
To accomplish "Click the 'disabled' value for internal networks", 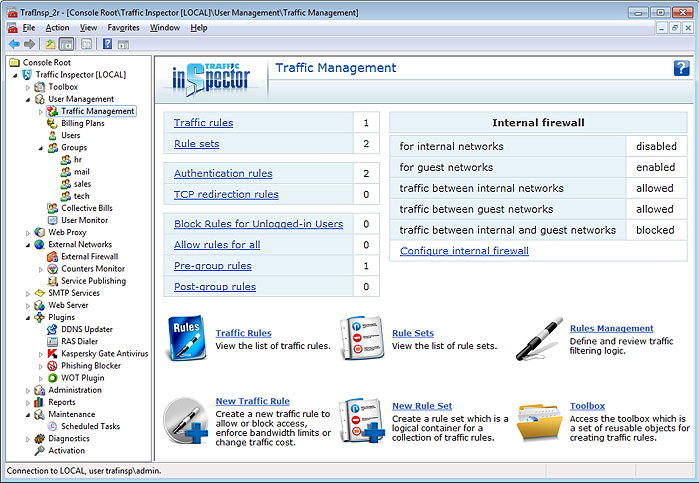I will click(656, 146).
